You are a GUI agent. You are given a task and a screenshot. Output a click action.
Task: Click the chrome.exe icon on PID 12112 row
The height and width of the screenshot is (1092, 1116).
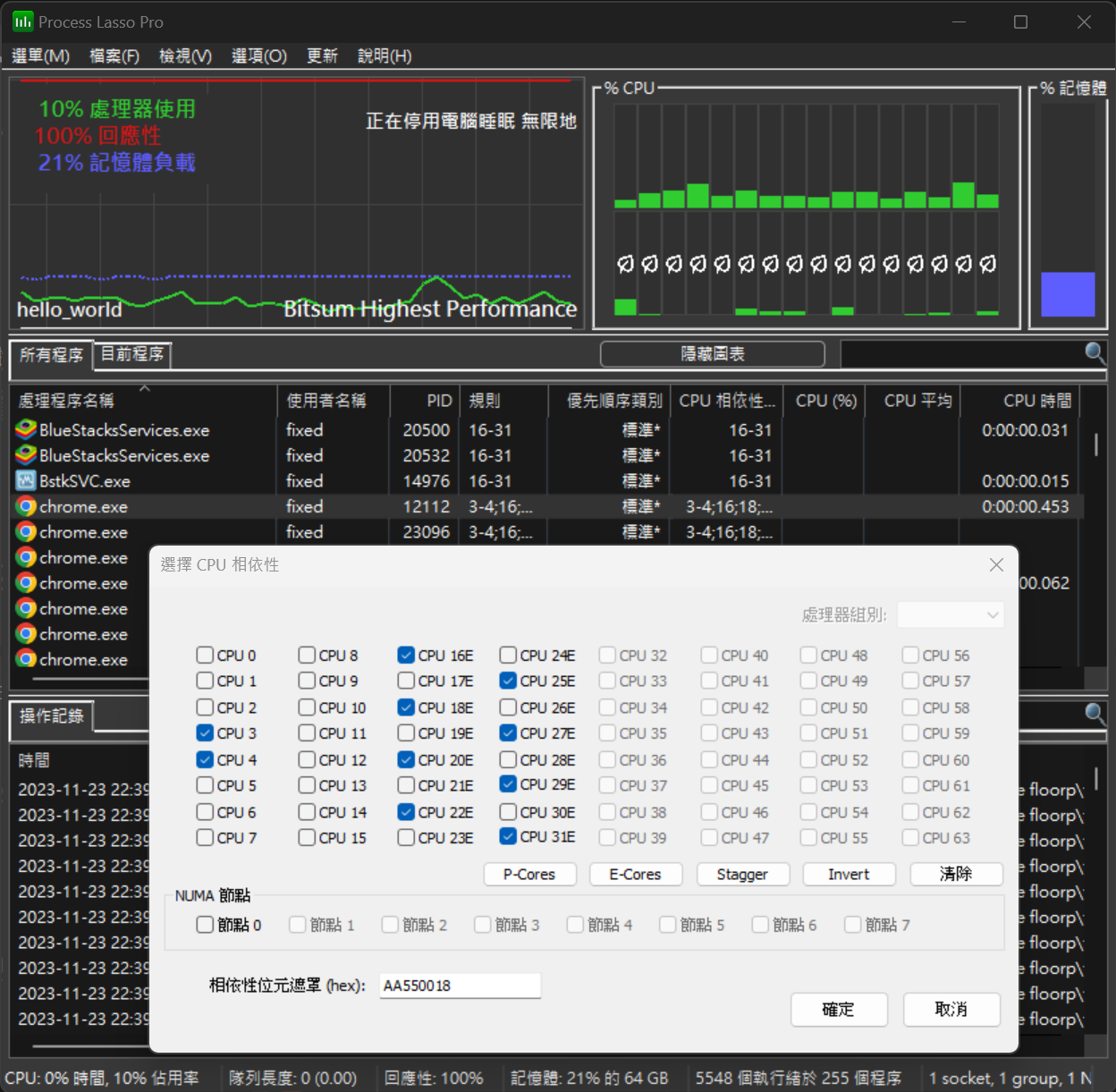24,506
